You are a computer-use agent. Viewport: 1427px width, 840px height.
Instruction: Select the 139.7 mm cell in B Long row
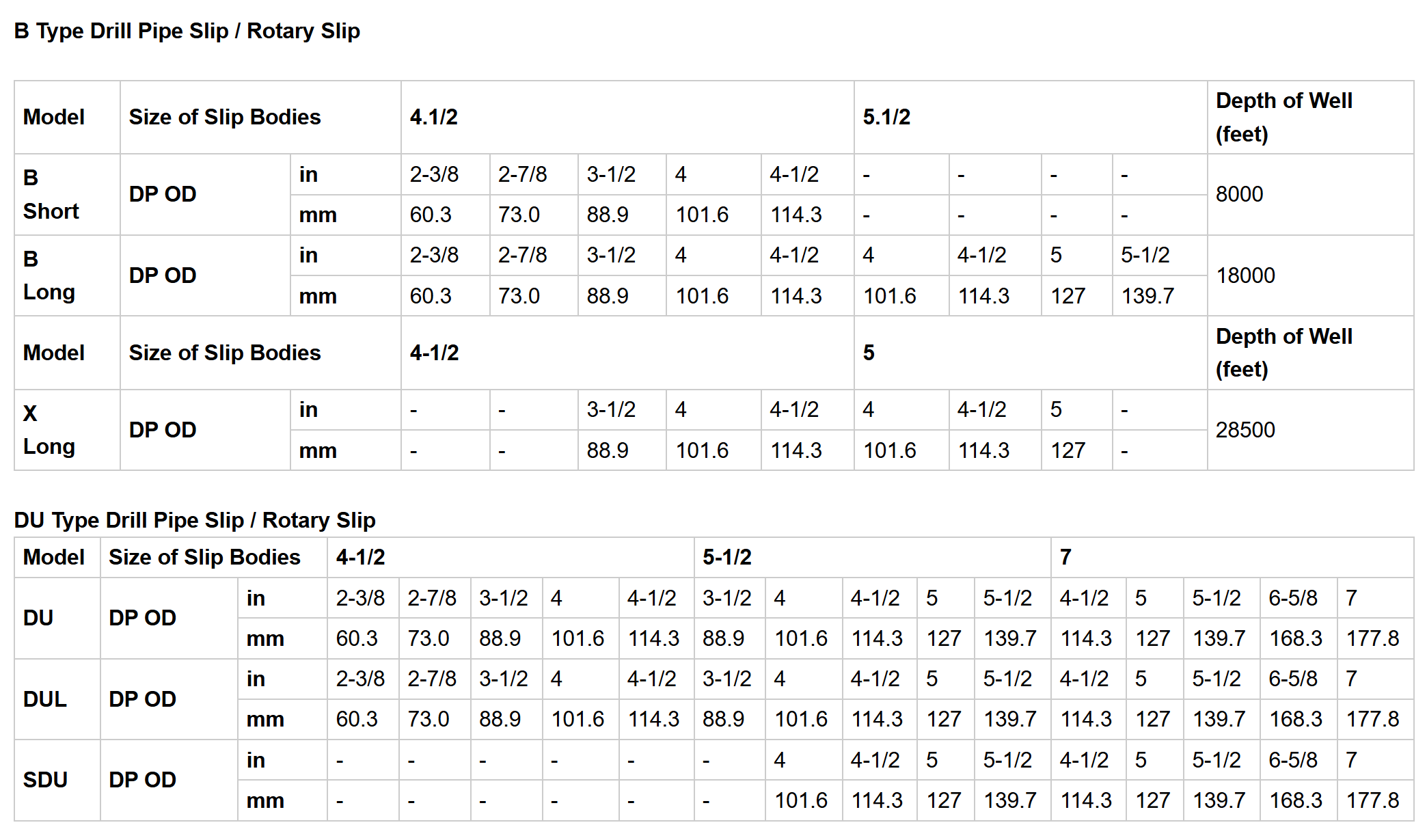click(1147, 296)
